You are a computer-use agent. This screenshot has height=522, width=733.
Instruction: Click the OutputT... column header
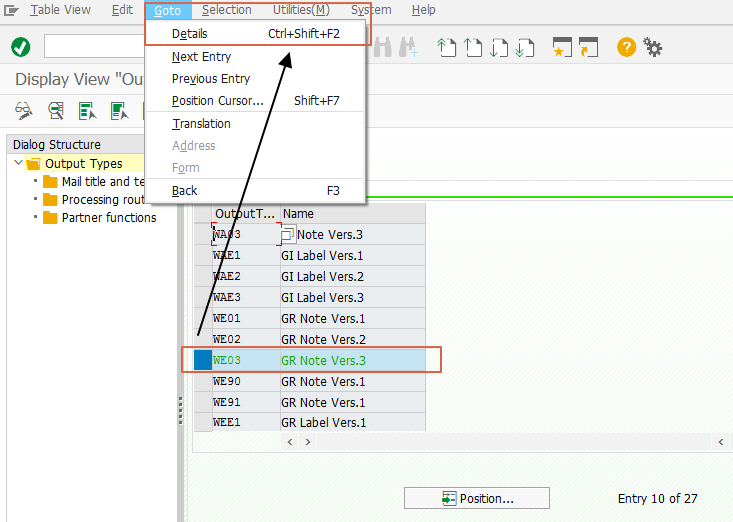(246, 214)
